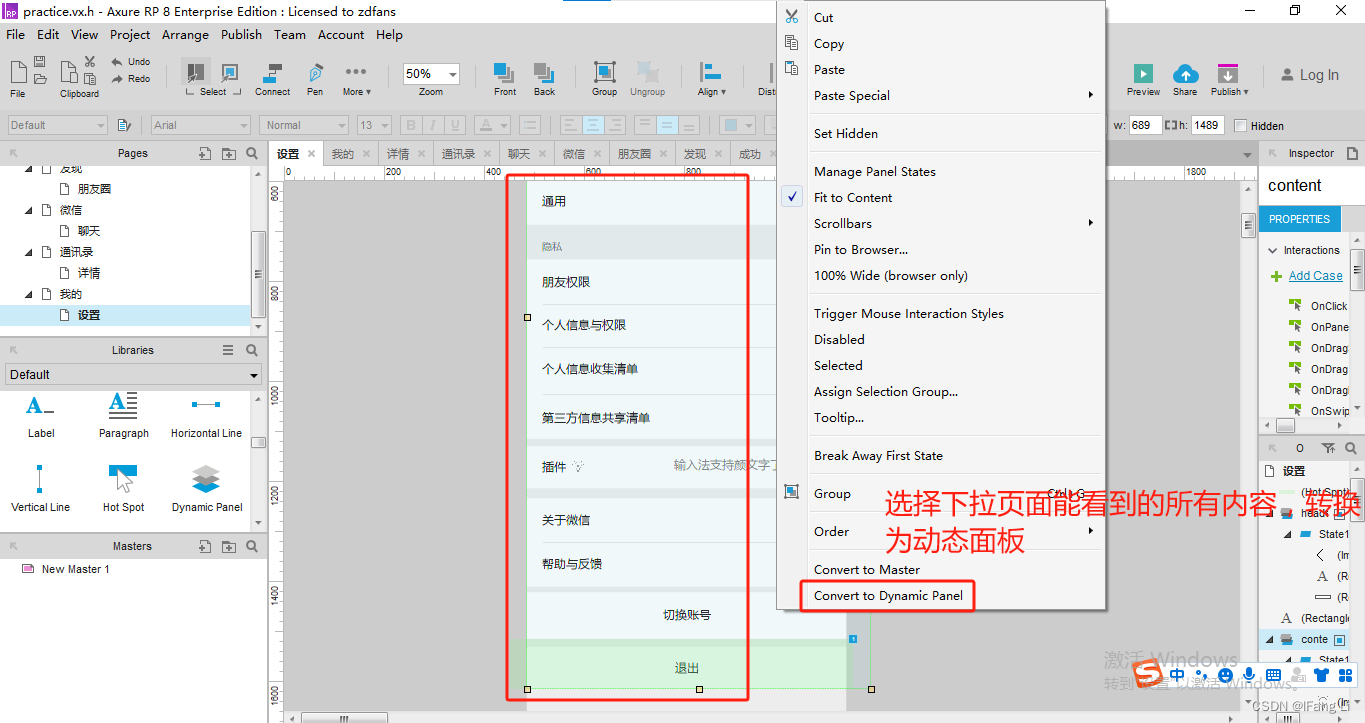
Task: Pick the Dynamic Panel widget from library
Action: tap(206, 489)
